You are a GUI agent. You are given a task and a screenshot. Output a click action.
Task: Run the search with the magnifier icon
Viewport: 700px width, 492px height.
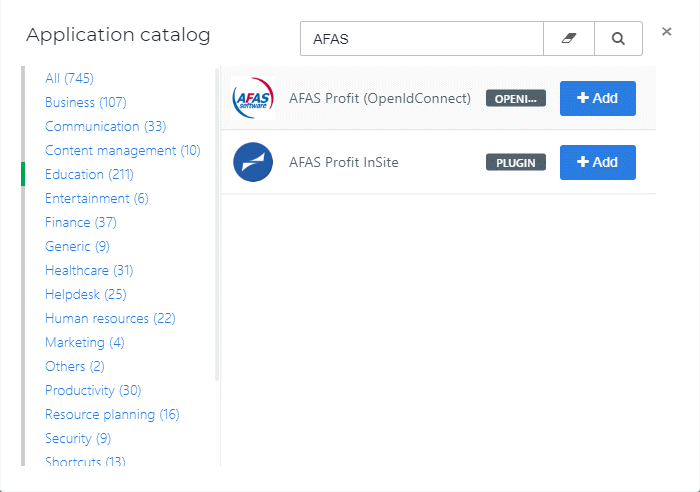618,38
